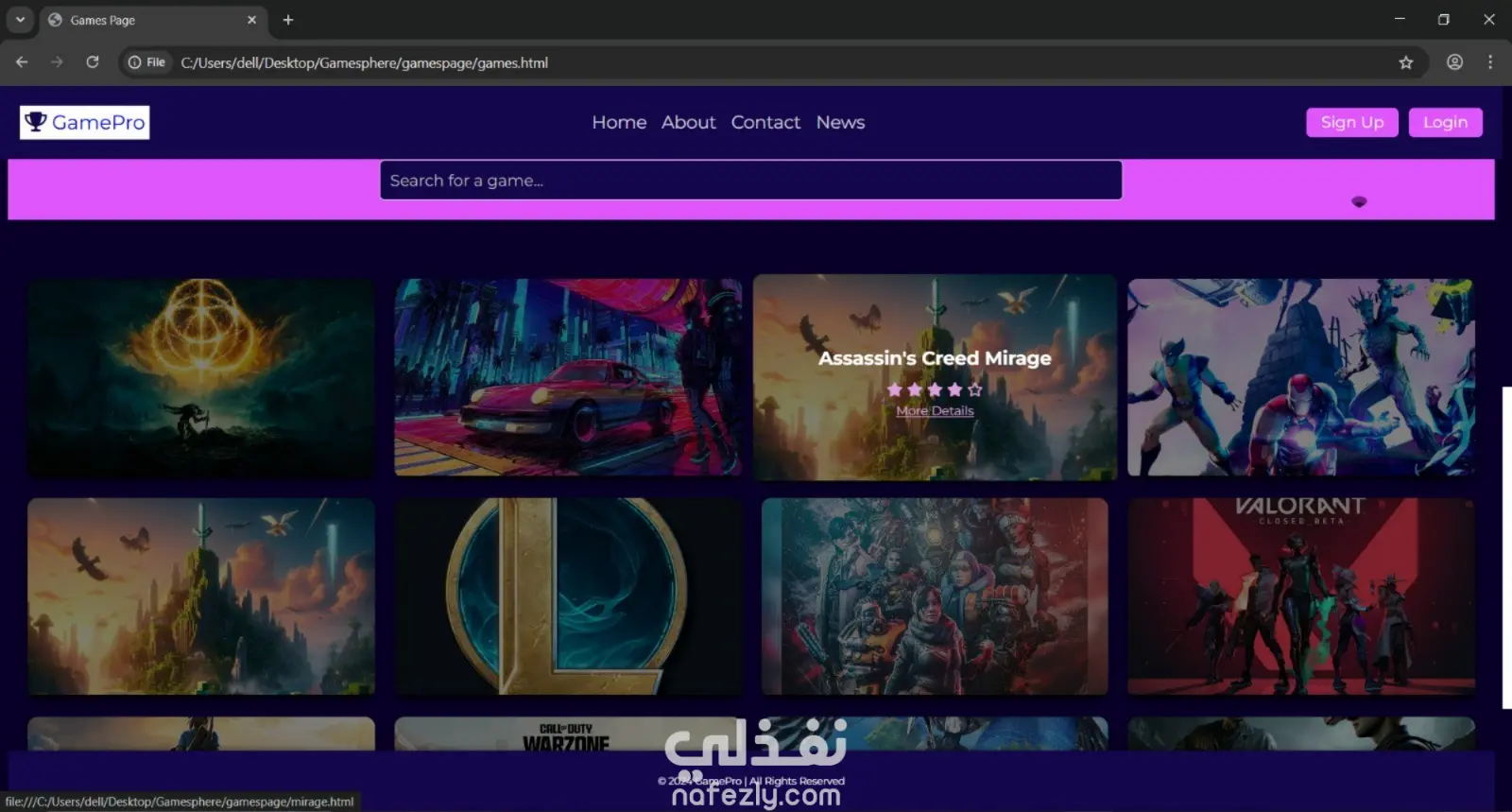Open the Call of Duty Warzone card
The image size is (1512, 812).
pyautogui.click(x=568, y=734)
